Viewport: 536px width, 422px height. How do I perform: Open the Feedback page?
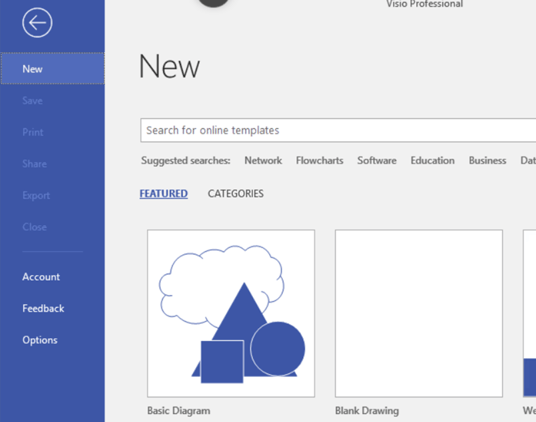43,308
